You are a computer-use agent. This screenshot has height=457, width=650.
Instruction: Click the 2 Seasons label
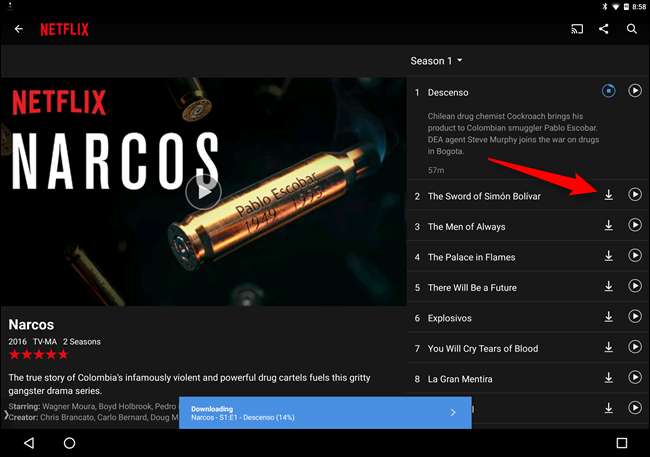(x=82, y=342)
